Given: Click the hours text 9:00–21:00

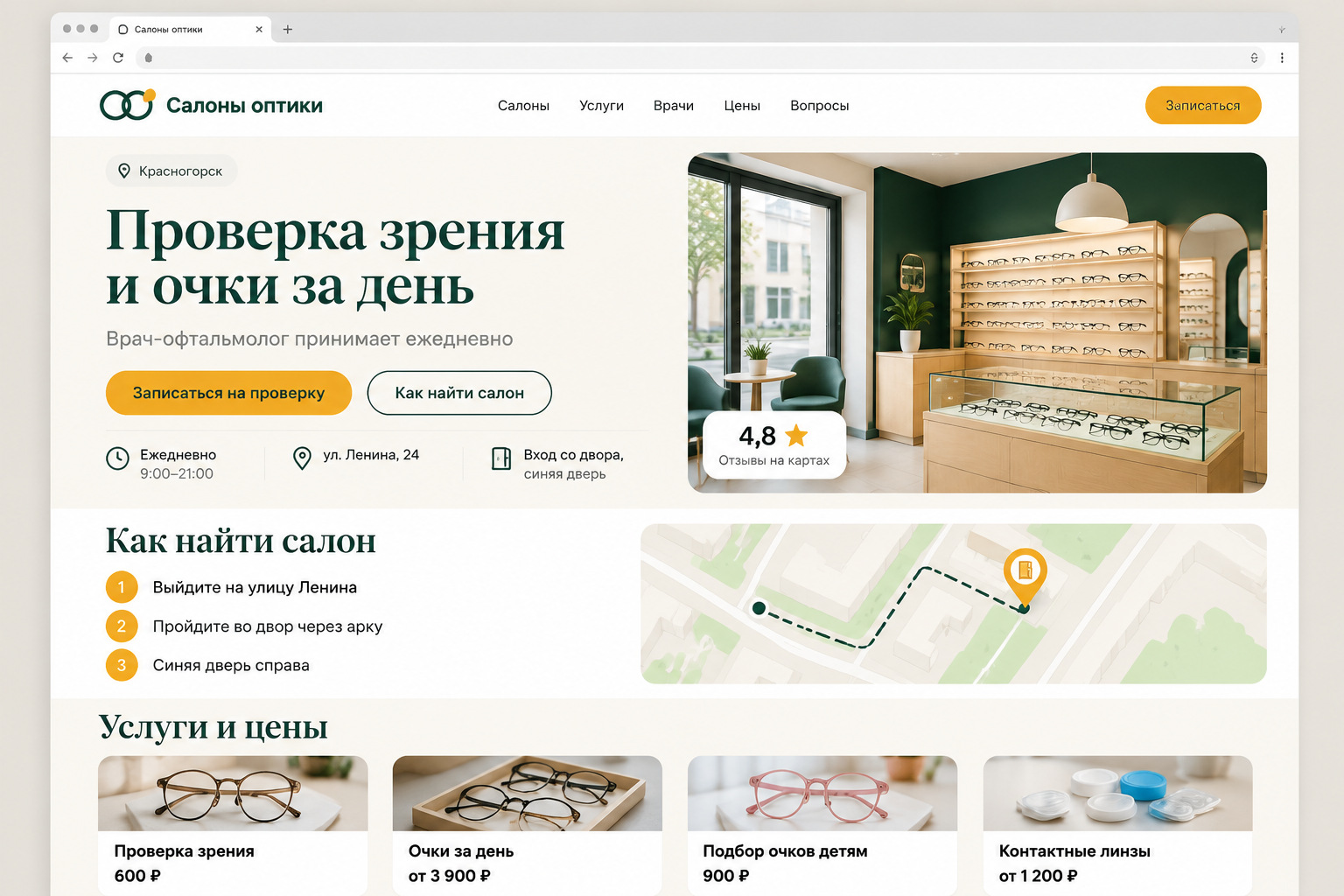Looking at the screenshot, I should tap(177, 473).
